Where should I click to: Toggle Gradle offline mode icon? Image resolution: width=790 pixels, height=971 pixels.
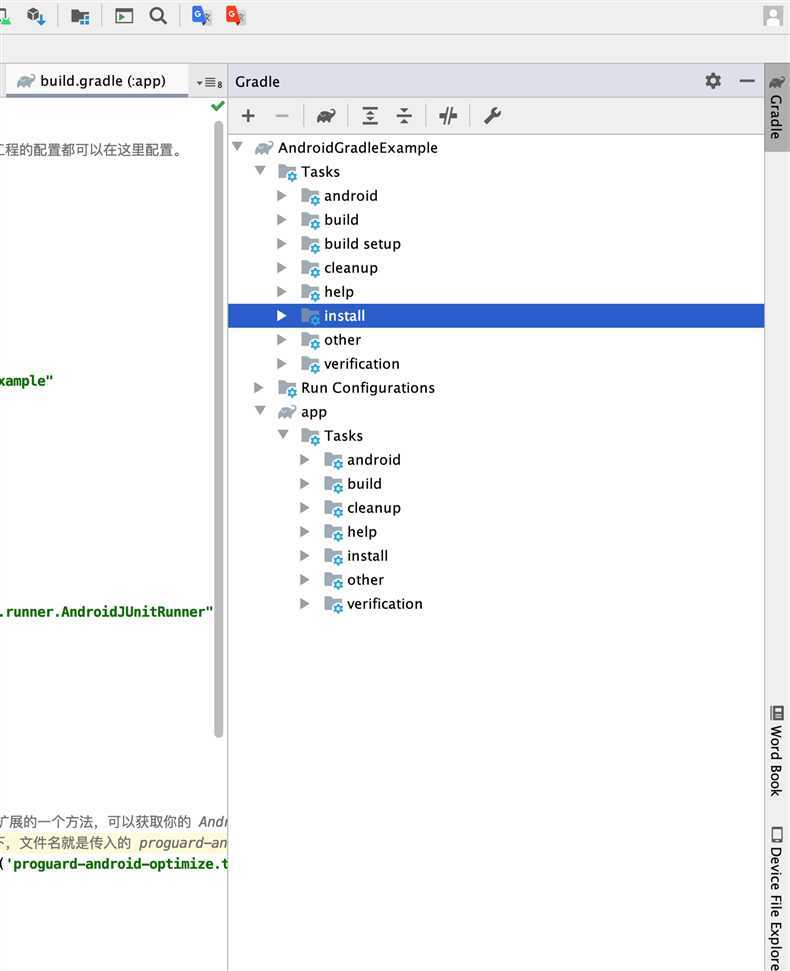click(x=448, y=116)
